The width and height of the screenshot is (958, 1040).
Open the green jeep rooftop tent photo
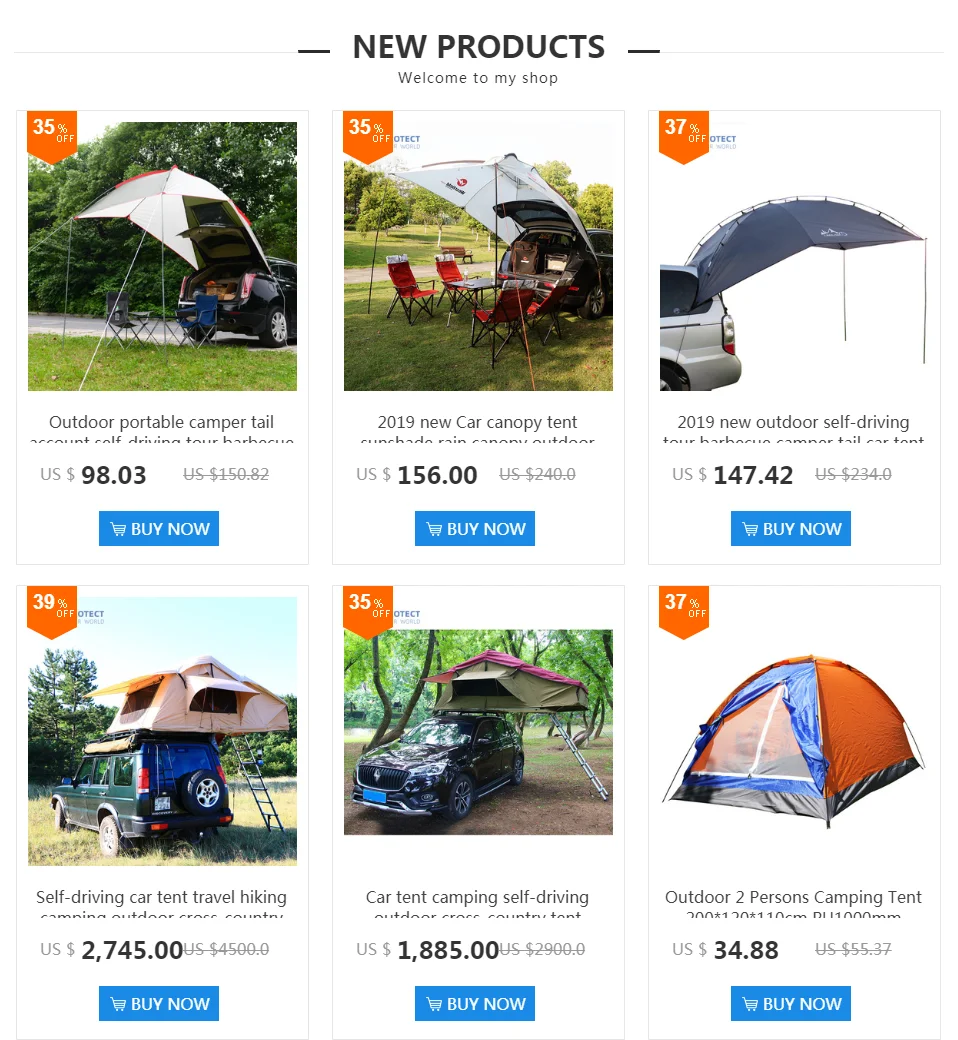pos(162,731)
